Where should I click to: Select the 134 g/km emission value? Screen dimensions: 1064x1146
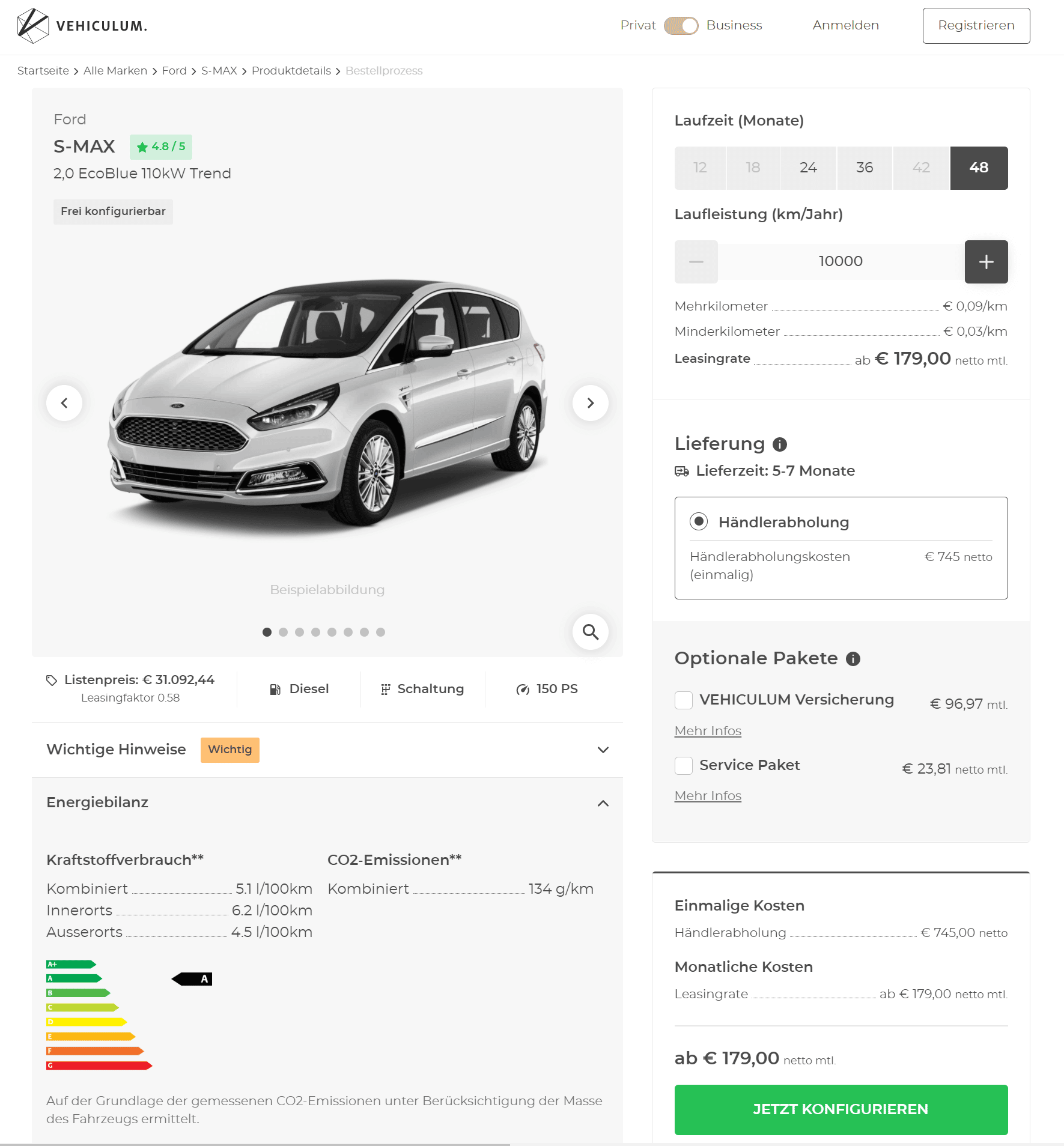(x=561, y=889)
